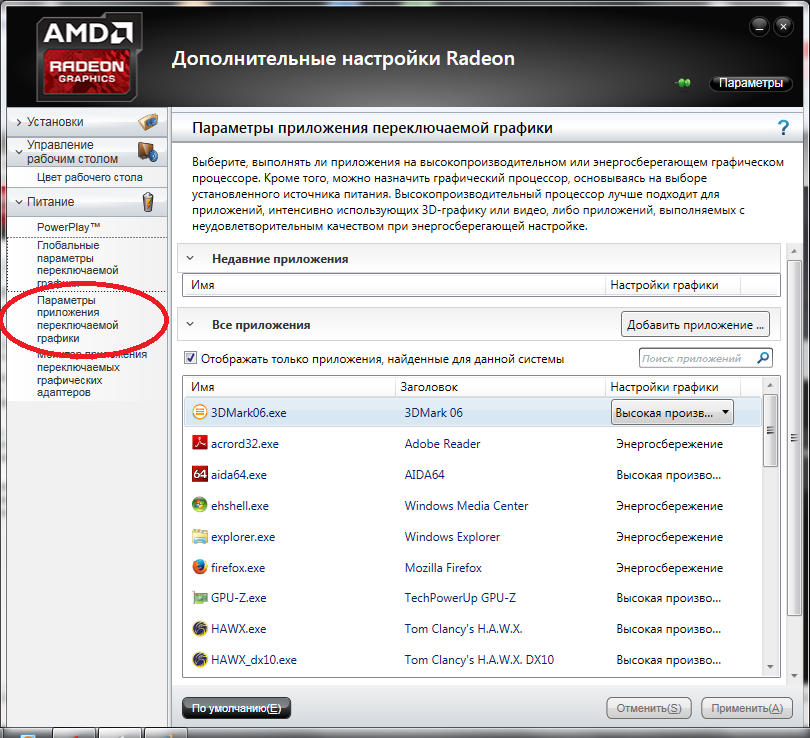Screen dimensions: 810x738
Task: Click the AMD Radeon Graphics logo
Action: tap(88, 57)
